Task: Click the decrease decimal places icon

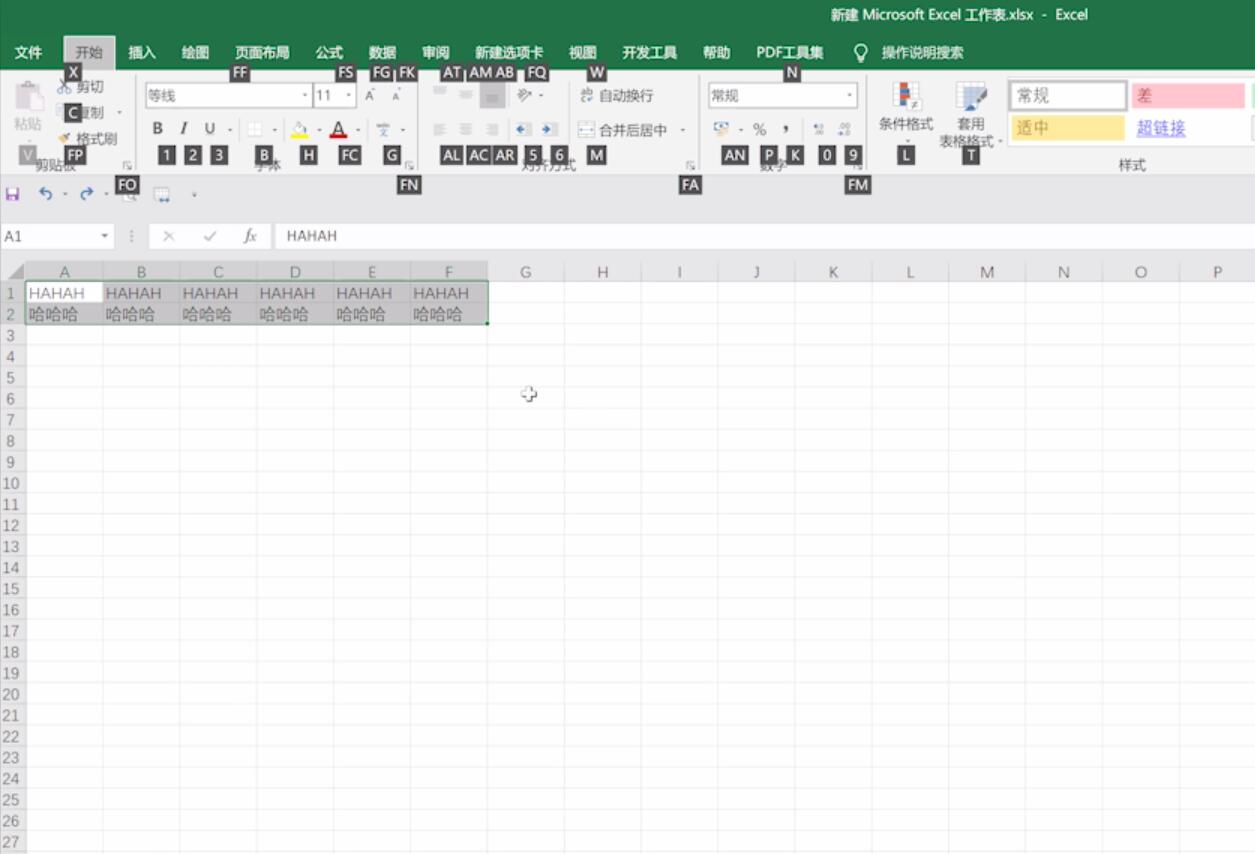Action: pyautogui.click(x=845, y=129)
